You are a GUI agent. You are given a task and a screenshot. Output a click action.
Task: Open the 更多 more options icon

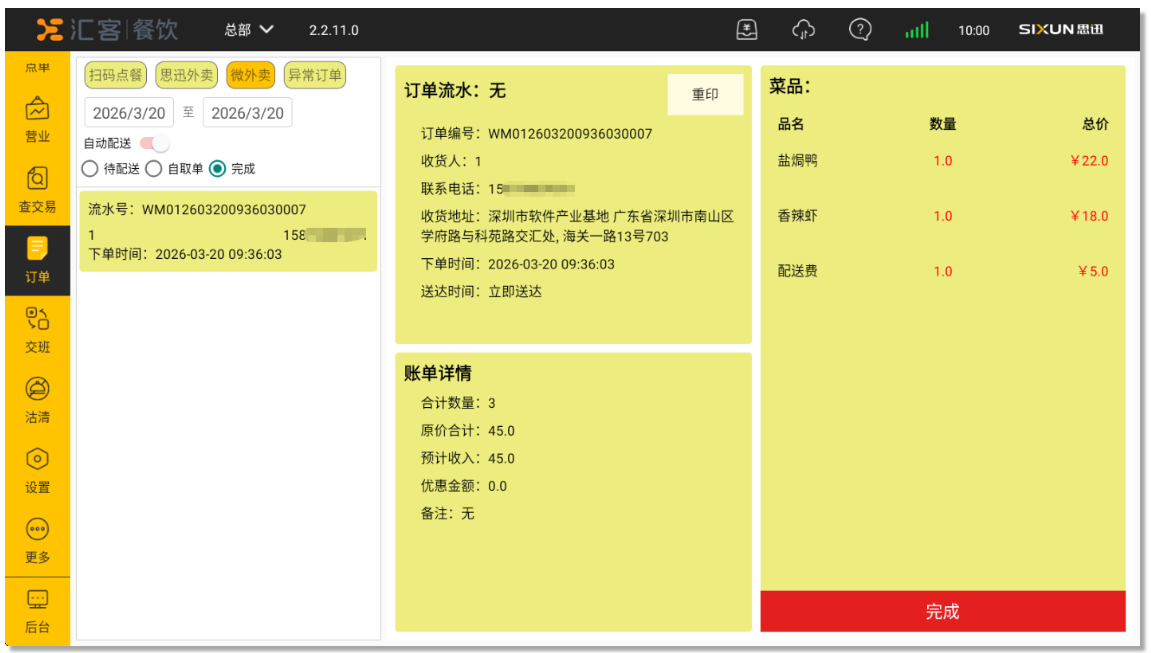tap(37, 539)
